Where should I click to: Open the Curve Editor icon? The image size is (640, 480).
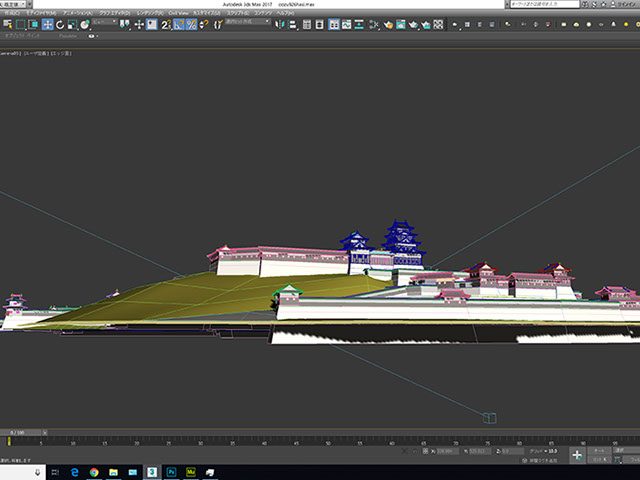tap(345, 24)
